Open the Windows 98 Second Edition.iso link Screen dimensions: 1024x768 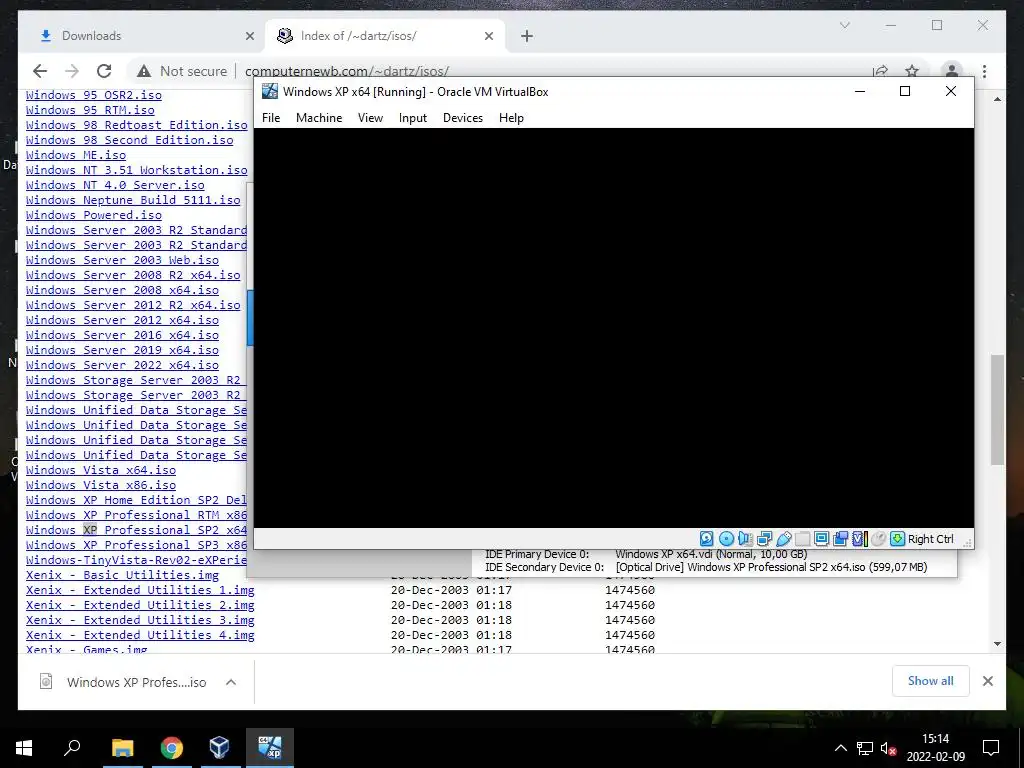point(129,140)
